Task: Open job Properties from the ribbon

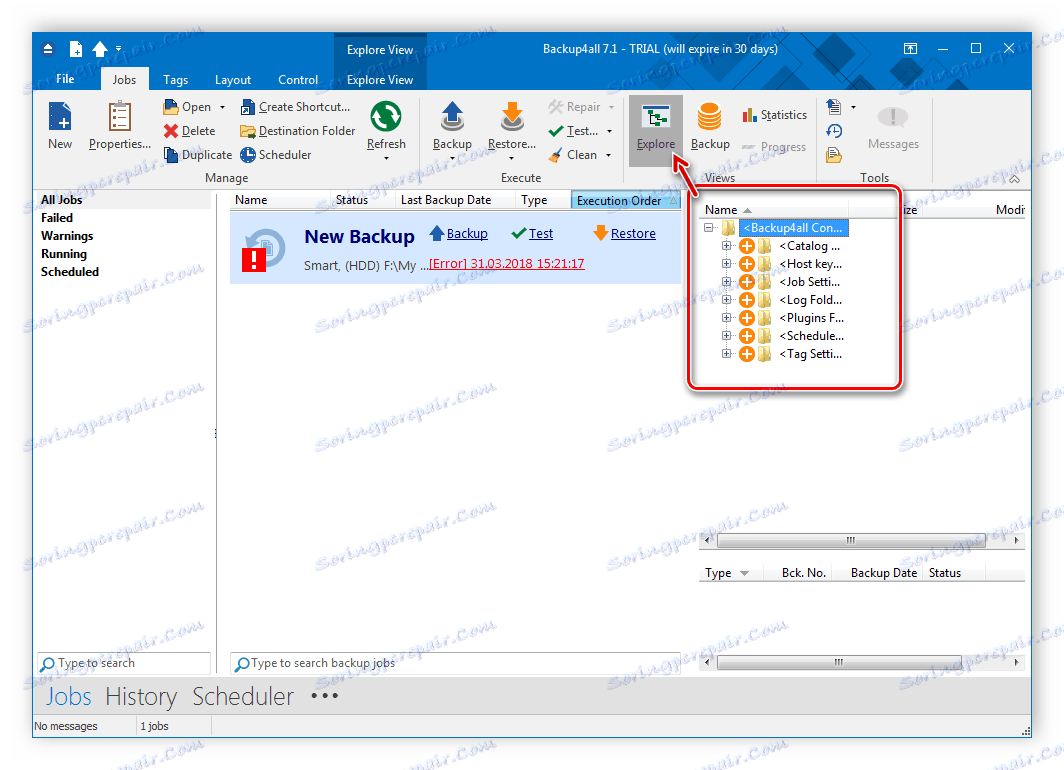Action: tap(119, 126)
